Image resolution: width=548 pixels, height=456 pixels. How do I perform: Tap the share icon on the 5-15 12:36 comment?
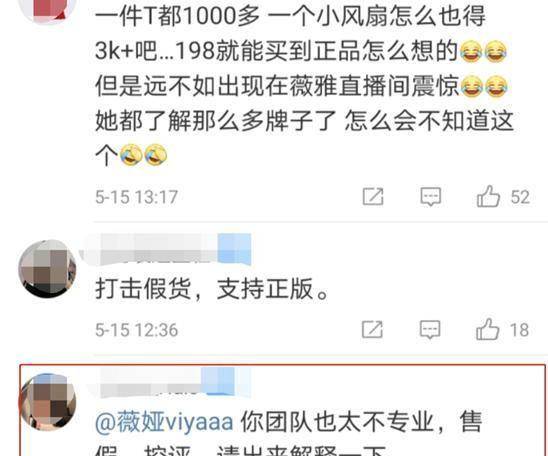372,329
